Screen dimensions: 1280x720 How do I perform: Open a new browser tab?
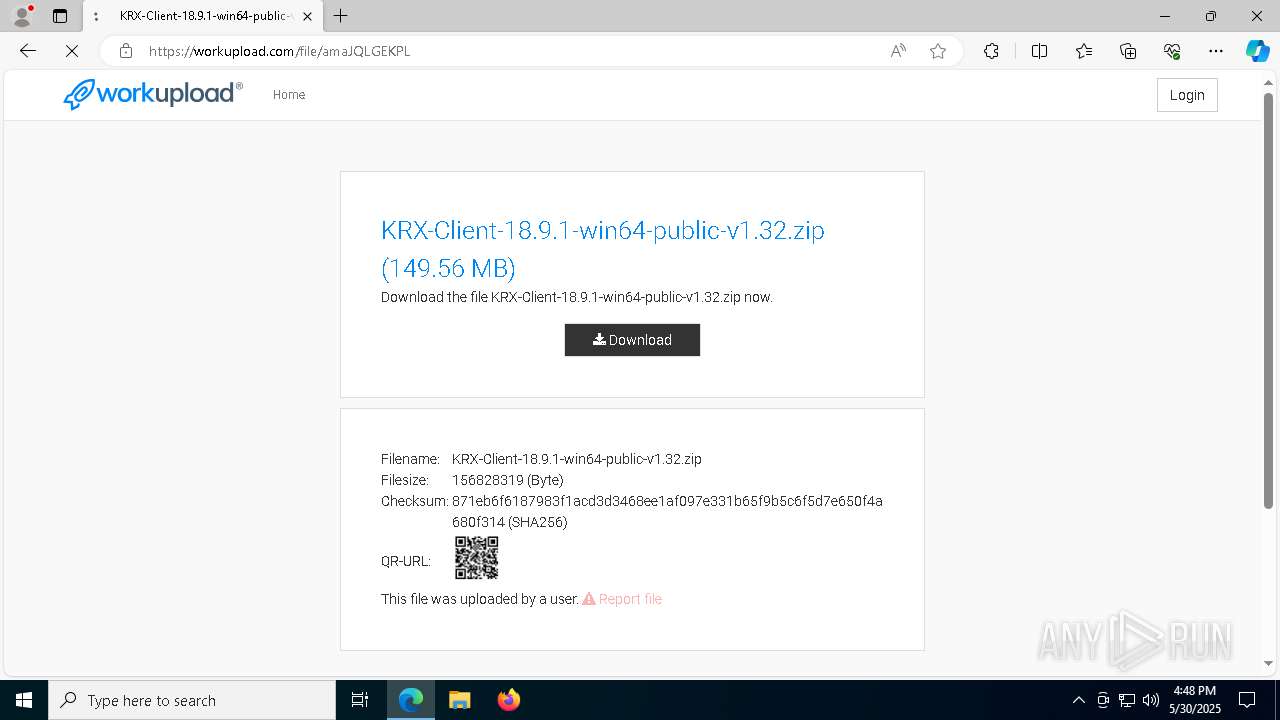(x=340, y=16)
